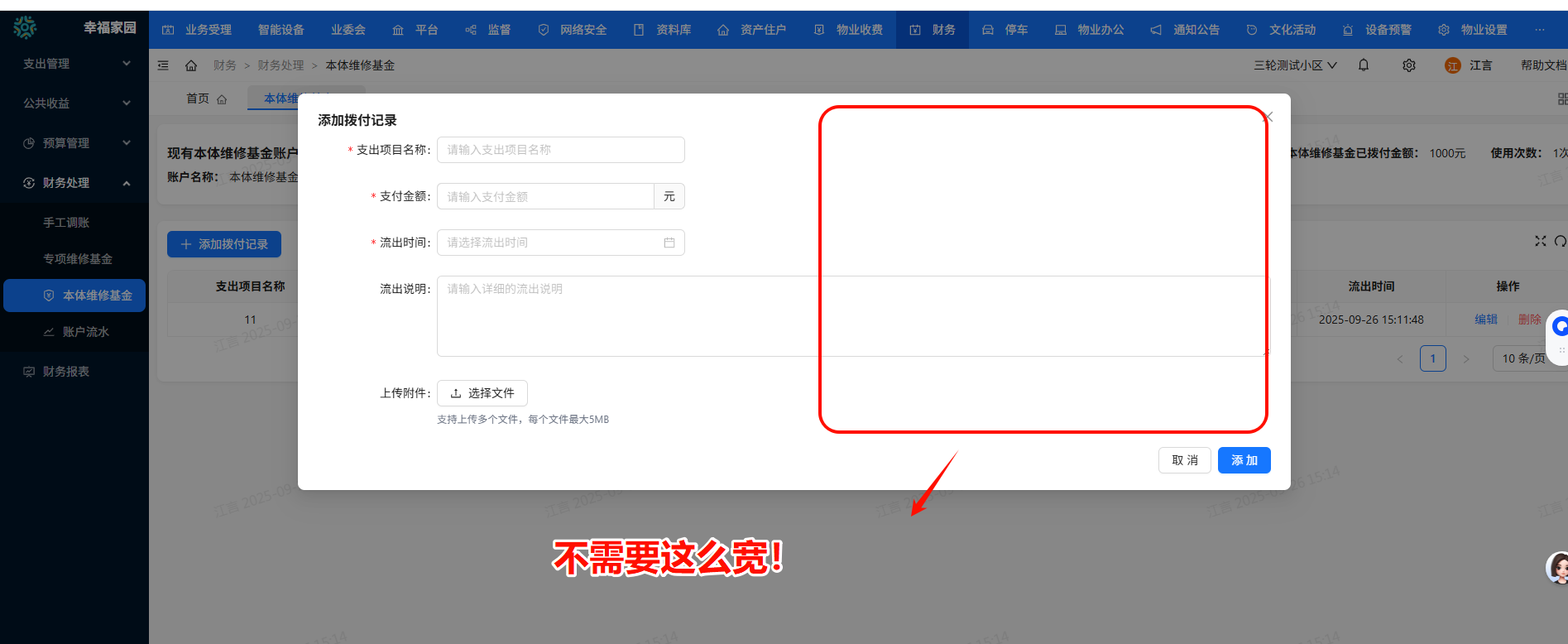
Task: Open the 物业设置 menu
Action: click(1474, 30)
